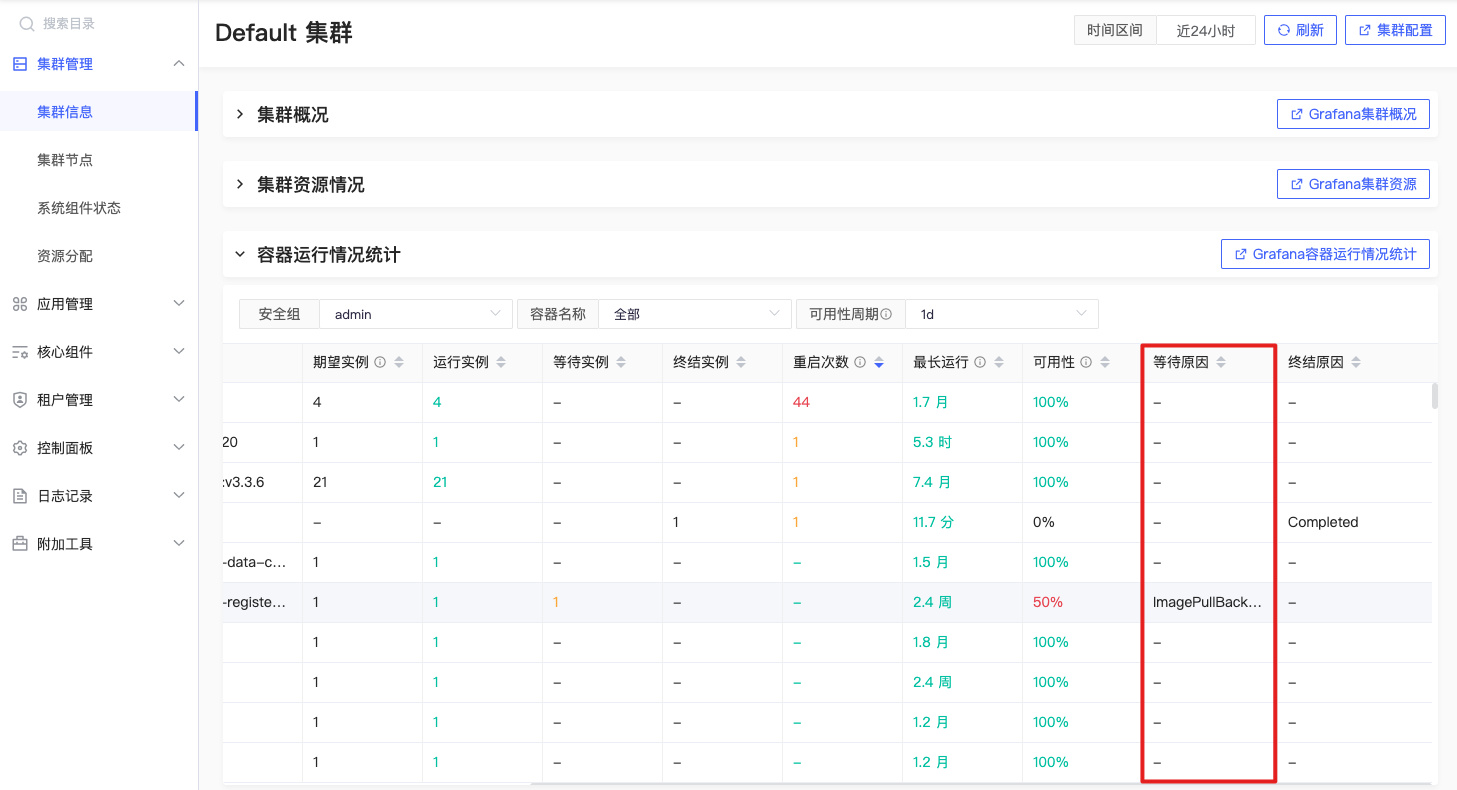Select 集群节点 in sidebar

click(x=65, y=160)
